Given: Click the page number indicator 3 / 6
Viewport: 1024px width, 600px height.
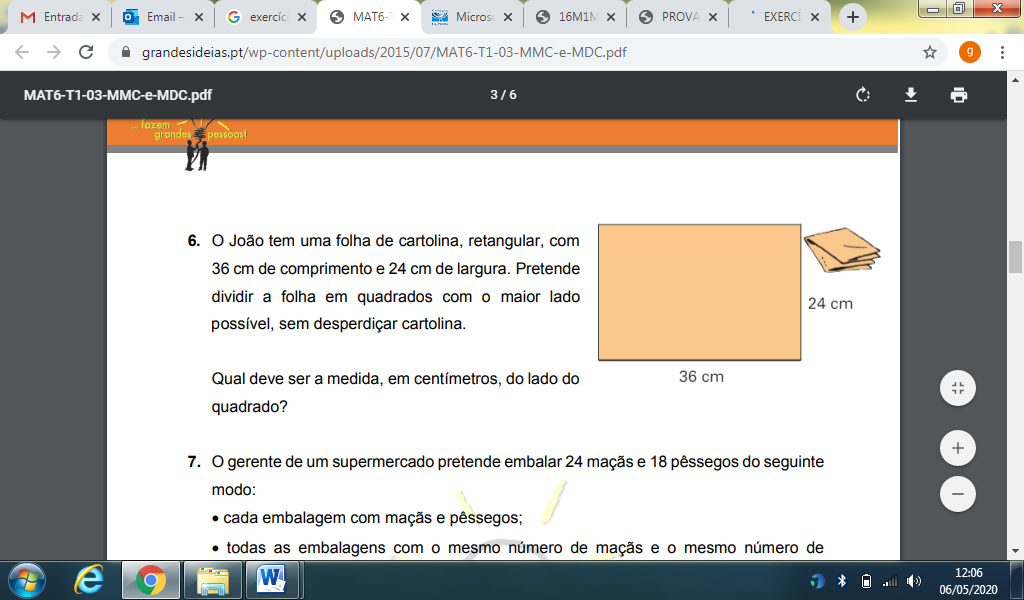Looking at the screenshot, I should point(504,95).
